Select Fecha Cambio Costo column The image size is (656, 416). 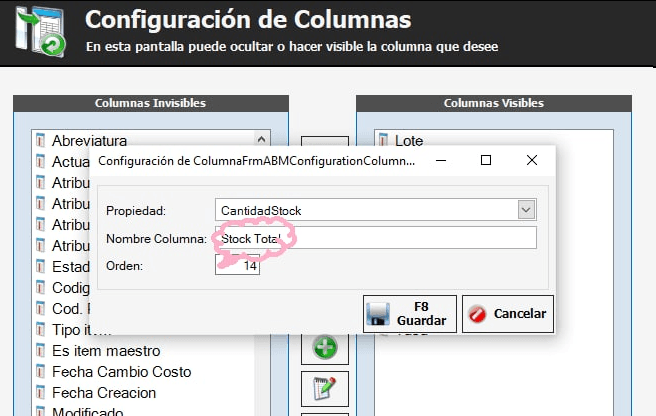click(121, 372)
